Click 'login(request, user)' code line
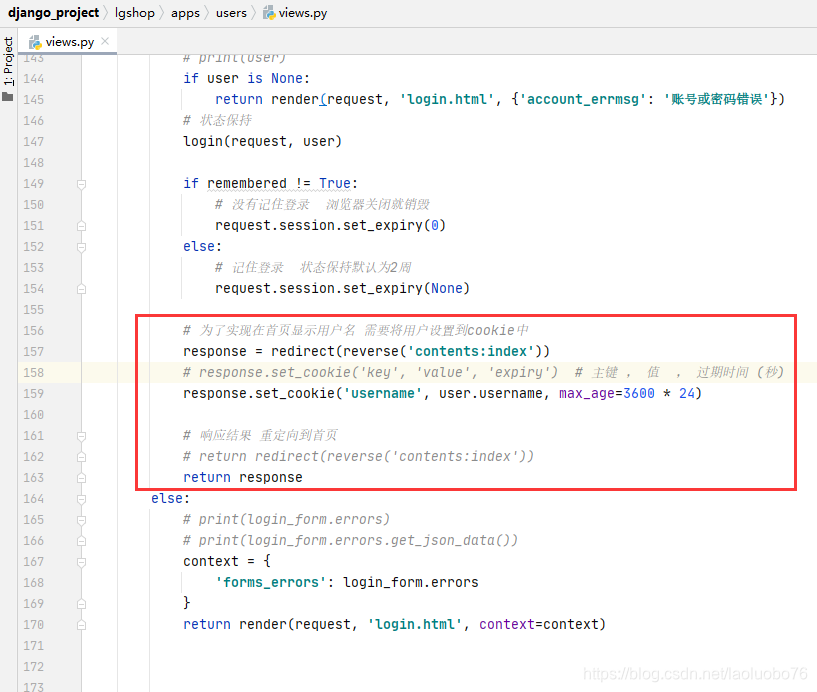This screenshot has width=817, height=692. (262, 142)
